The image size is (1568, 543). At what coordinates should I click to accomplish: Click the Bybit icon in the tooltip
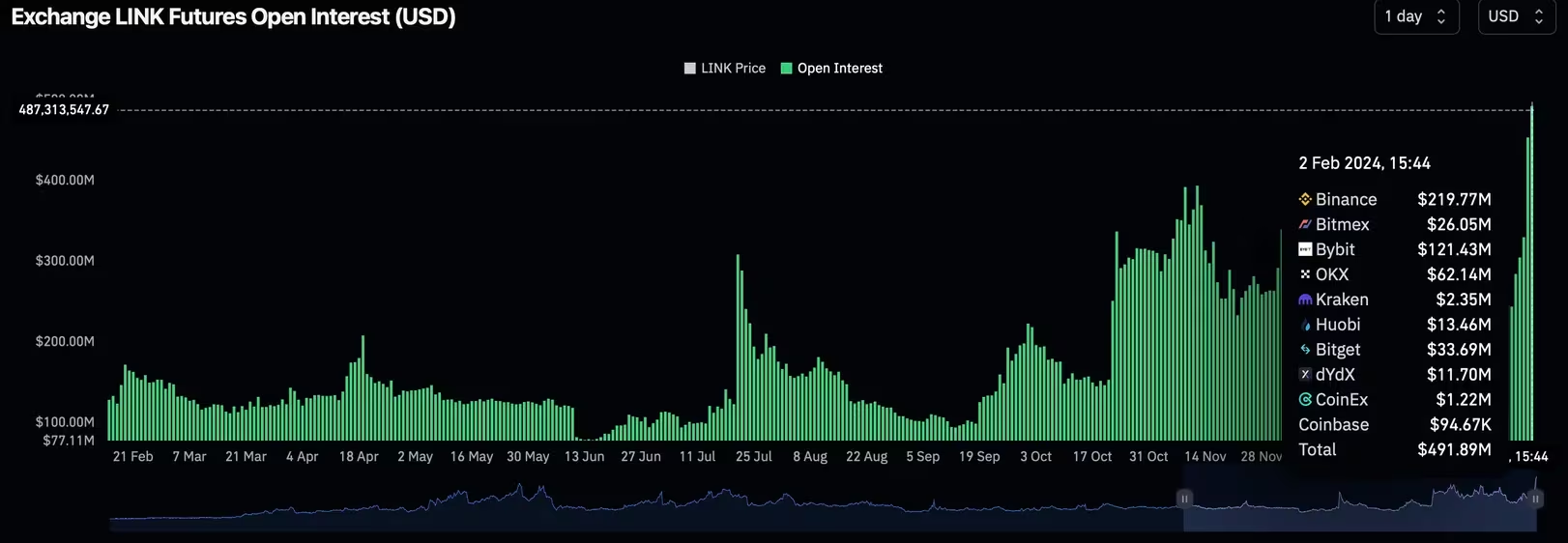(1305, 249)
